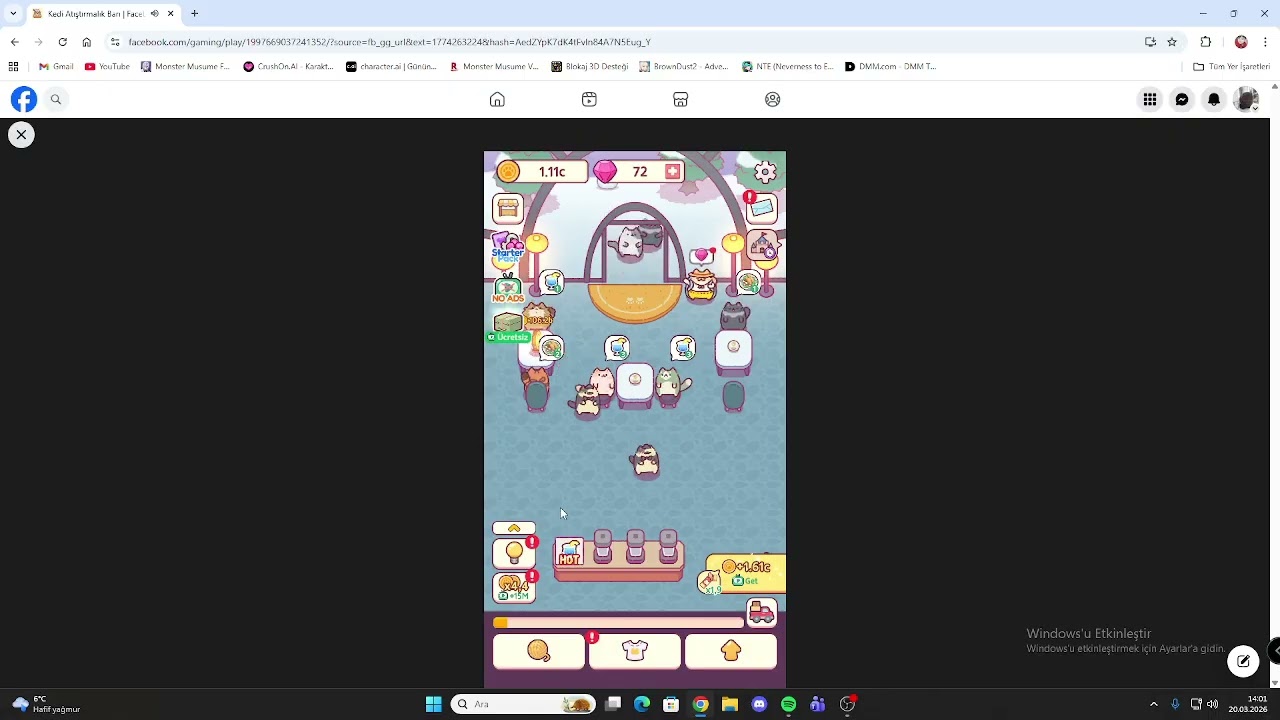Tap the drink order bubble near left lamp
This screenshot has width=1280, height=720.
click(x=553, y=283)
